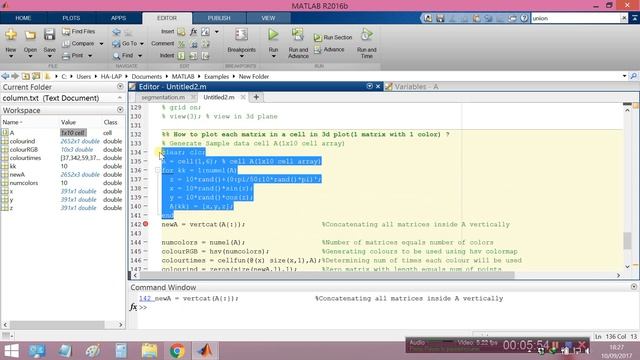This screenshot has width=640, height=360.
Task: Click Run and Time icon
Action: pos(367,35)
